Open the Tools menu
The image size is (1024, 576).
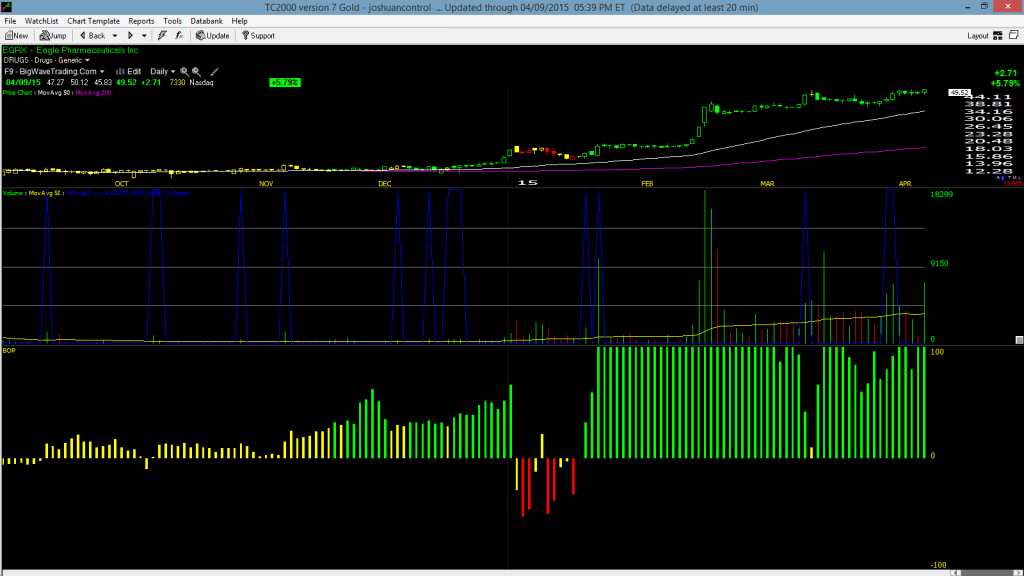click(172, 21)
